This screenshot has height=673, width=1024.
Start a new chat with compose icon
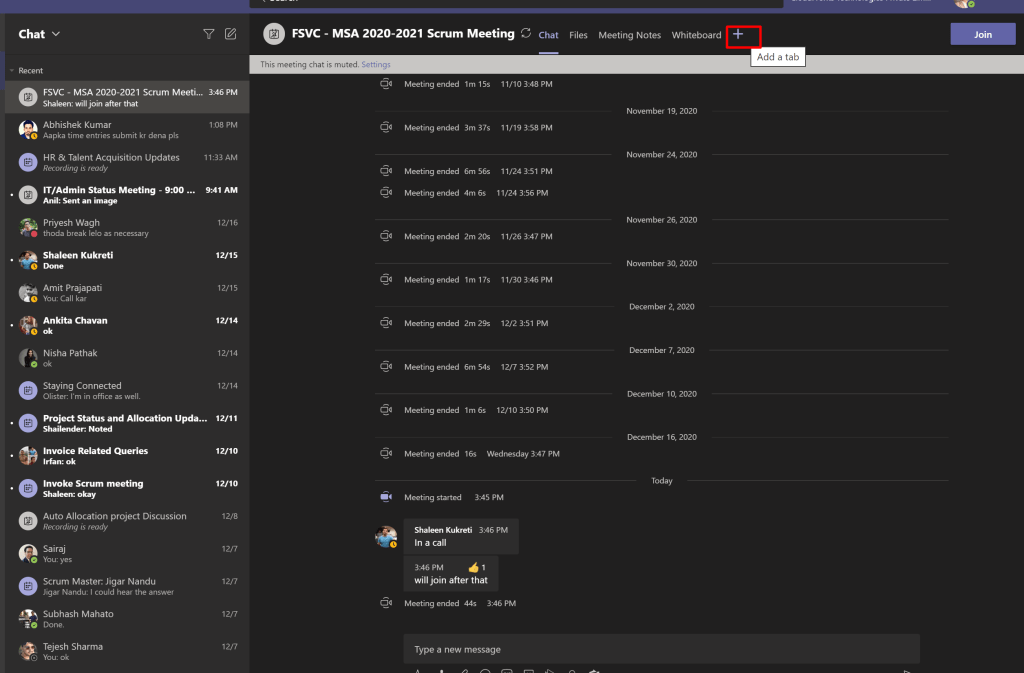231,34
